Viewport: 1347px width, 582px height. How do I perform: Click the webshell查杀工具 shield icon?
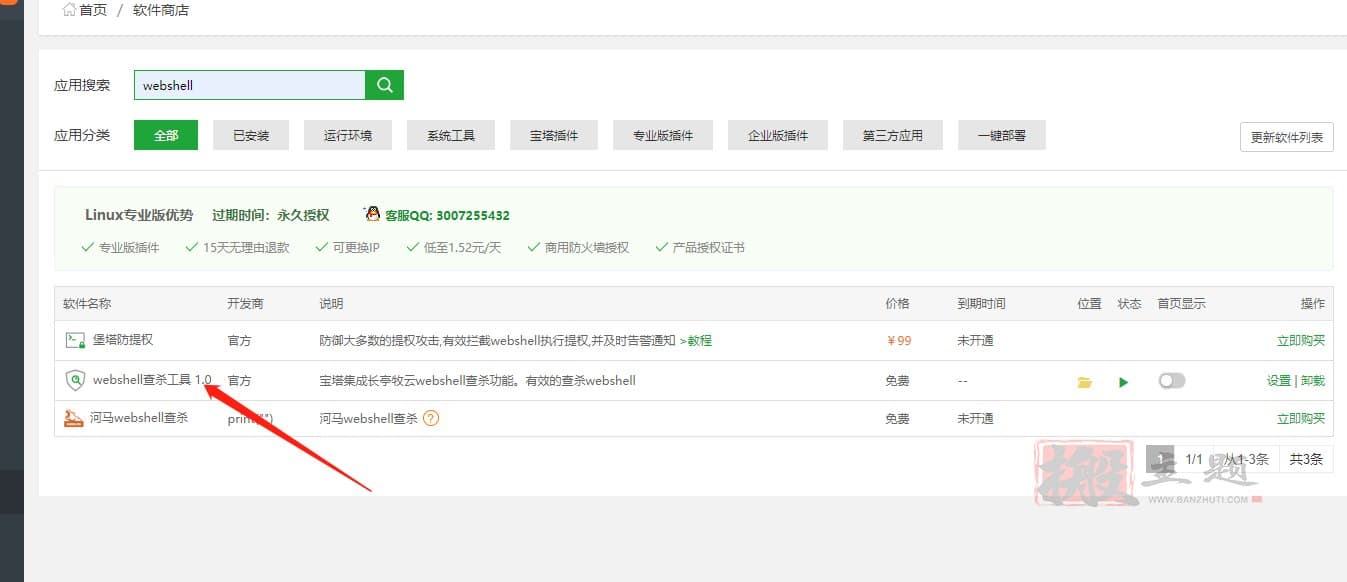pos(75,380)
